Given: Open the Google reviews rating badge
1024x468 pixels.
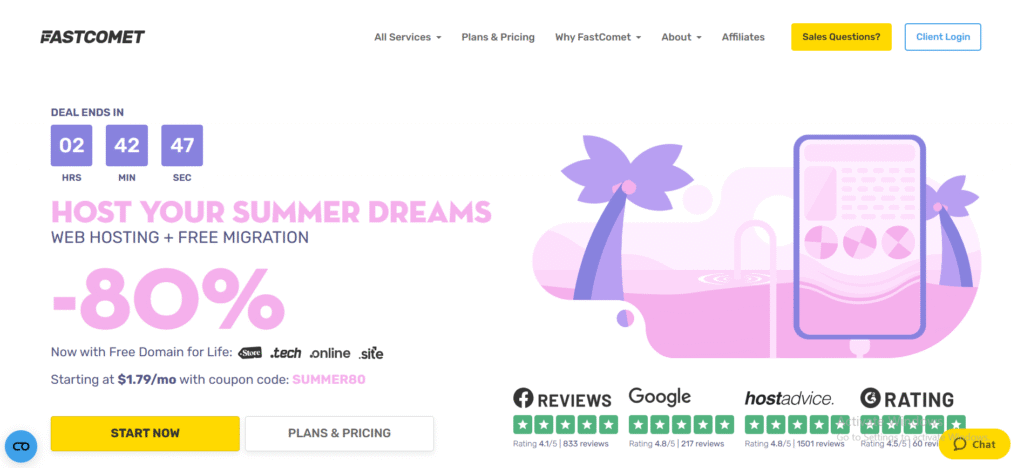Looking at the screenshot, I should pyautogui.click(x=681, y=418).
